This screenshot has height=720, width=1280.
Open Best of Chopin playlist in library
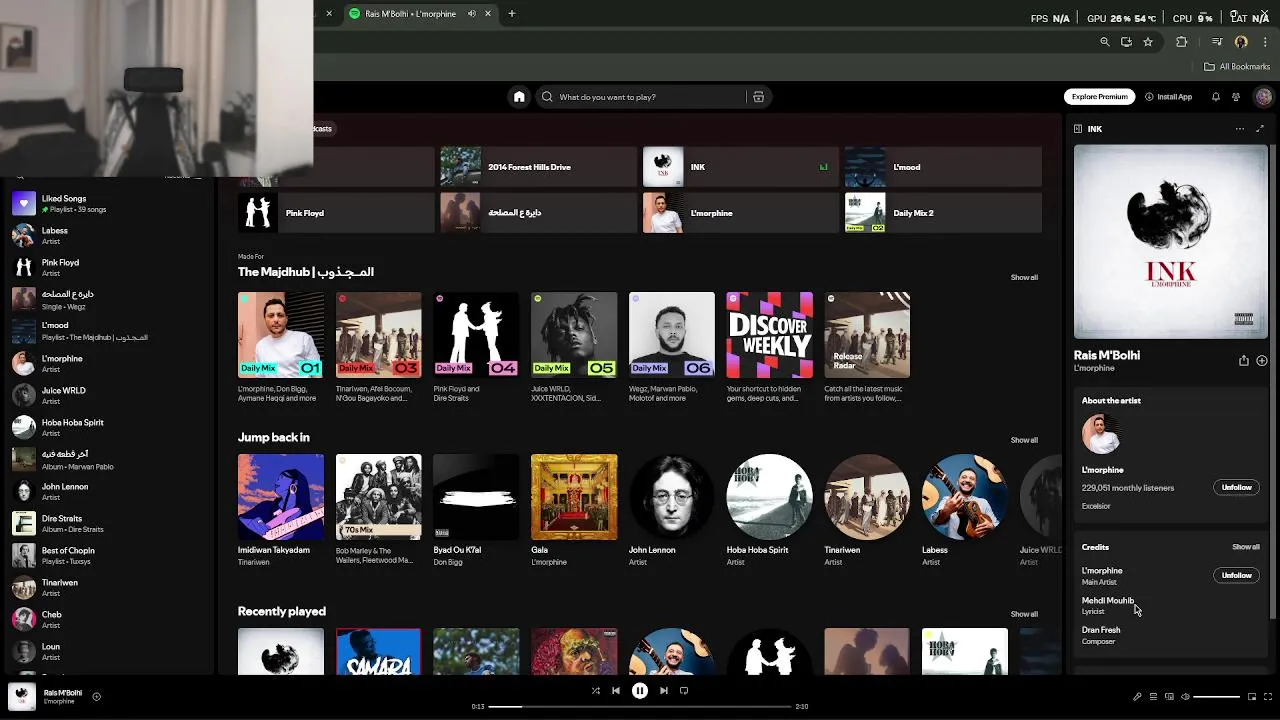pos(110,555)
